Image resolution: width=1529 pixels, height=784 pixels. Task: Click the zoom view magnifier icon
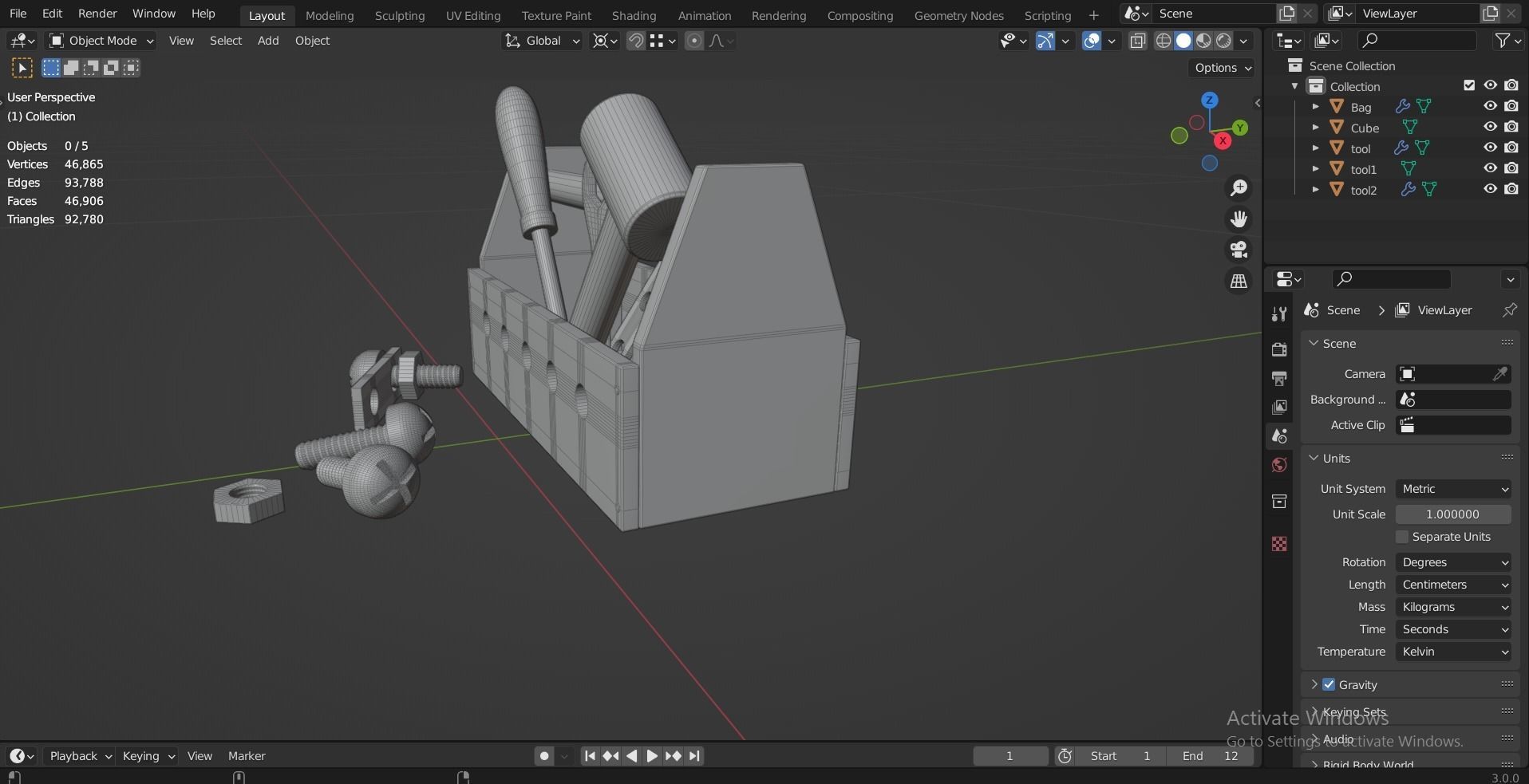(1239, 188)
